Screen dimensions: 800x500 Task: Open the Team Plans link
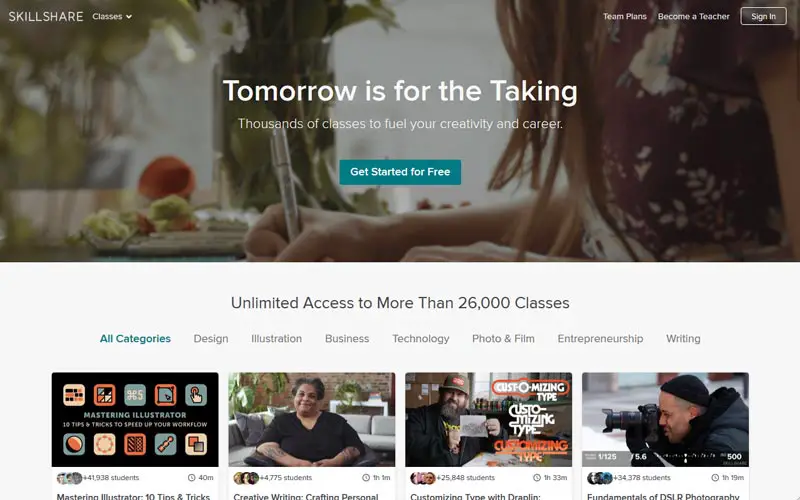[624, 16]
